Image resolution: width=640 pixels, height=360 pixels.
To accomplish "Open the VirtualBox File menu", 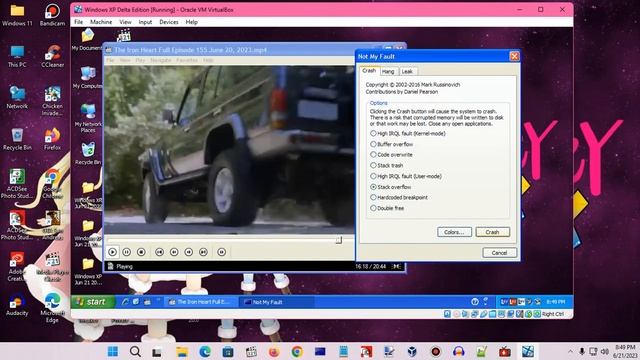I will (x=79, y=22).
